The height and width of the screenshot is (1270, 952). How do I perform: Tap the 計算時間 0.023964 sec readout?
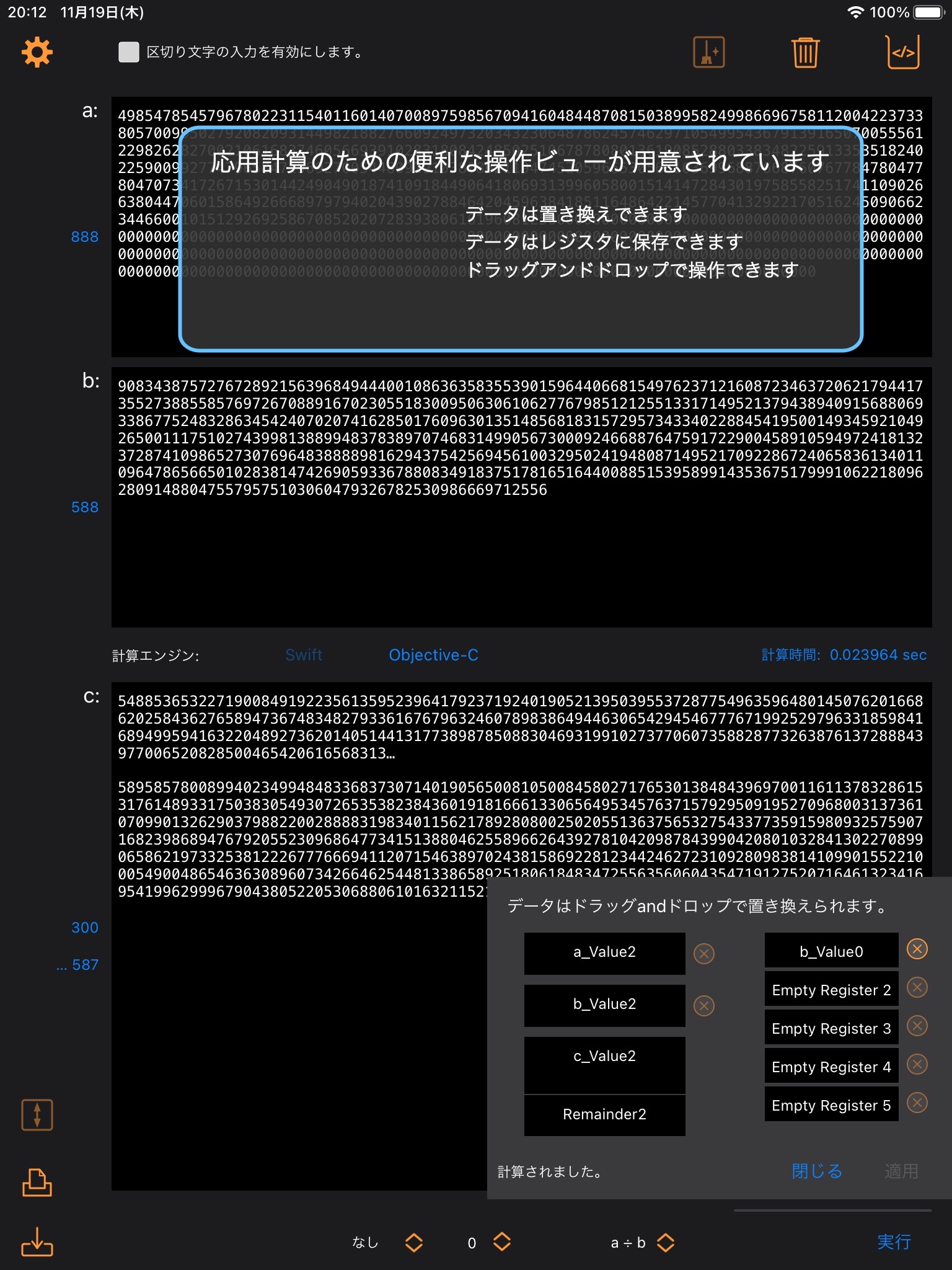tap(844, 655)
